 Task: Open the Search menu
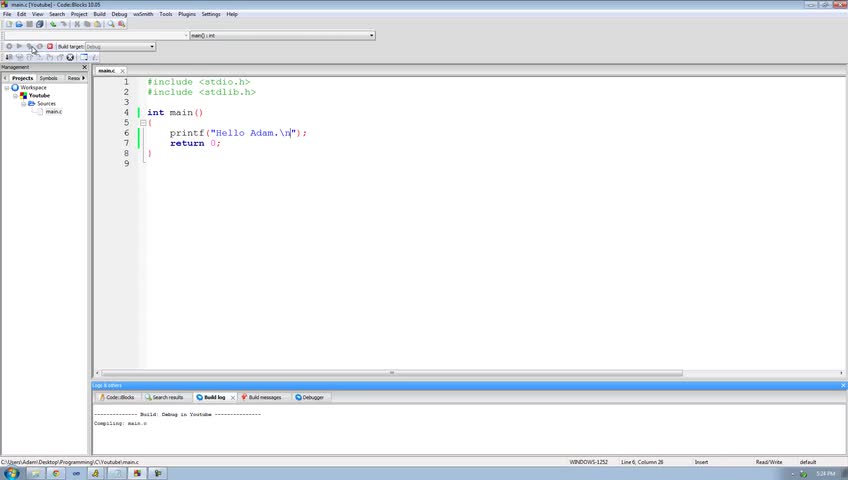(57, 14)
